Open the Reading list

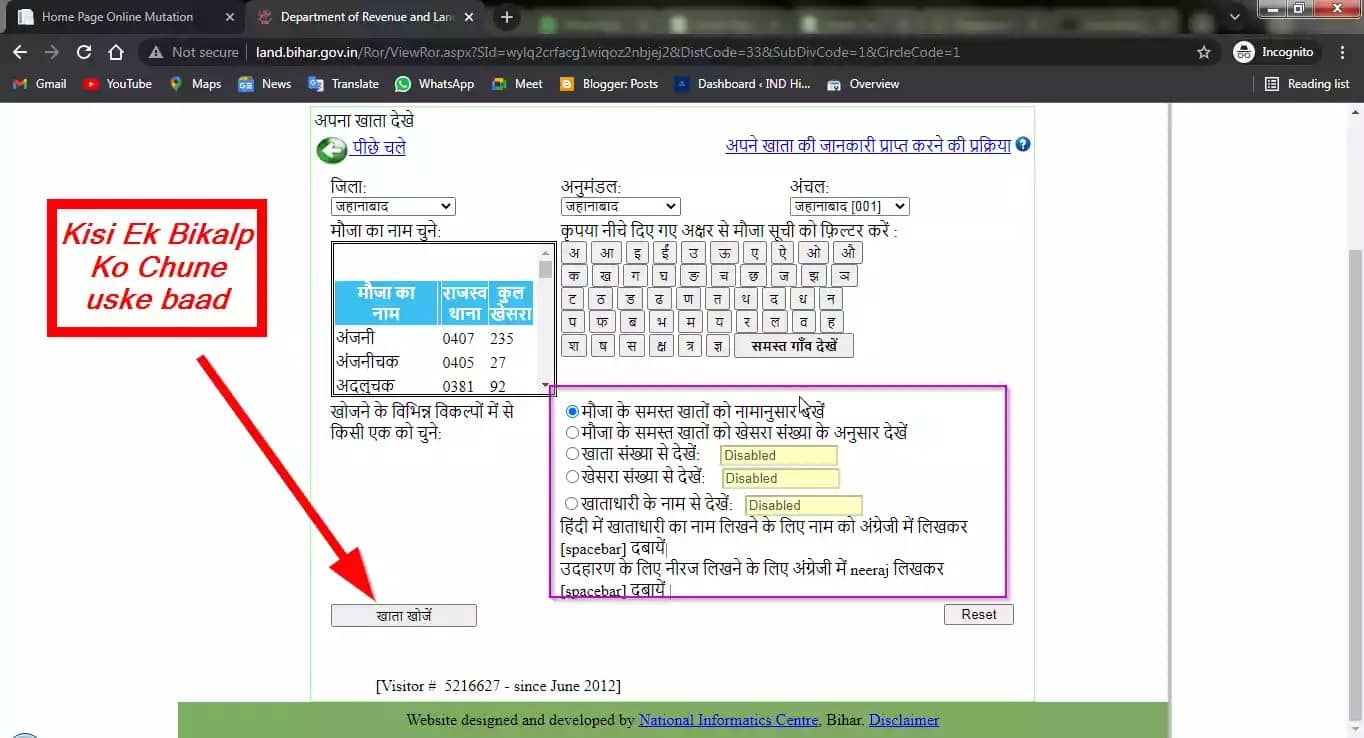click(1307, 84)
